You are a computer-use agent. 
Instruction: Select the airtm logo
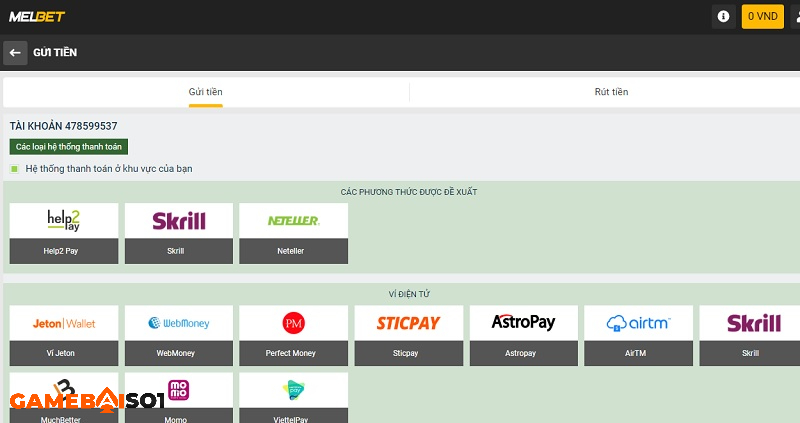click(x=638, y=323)
